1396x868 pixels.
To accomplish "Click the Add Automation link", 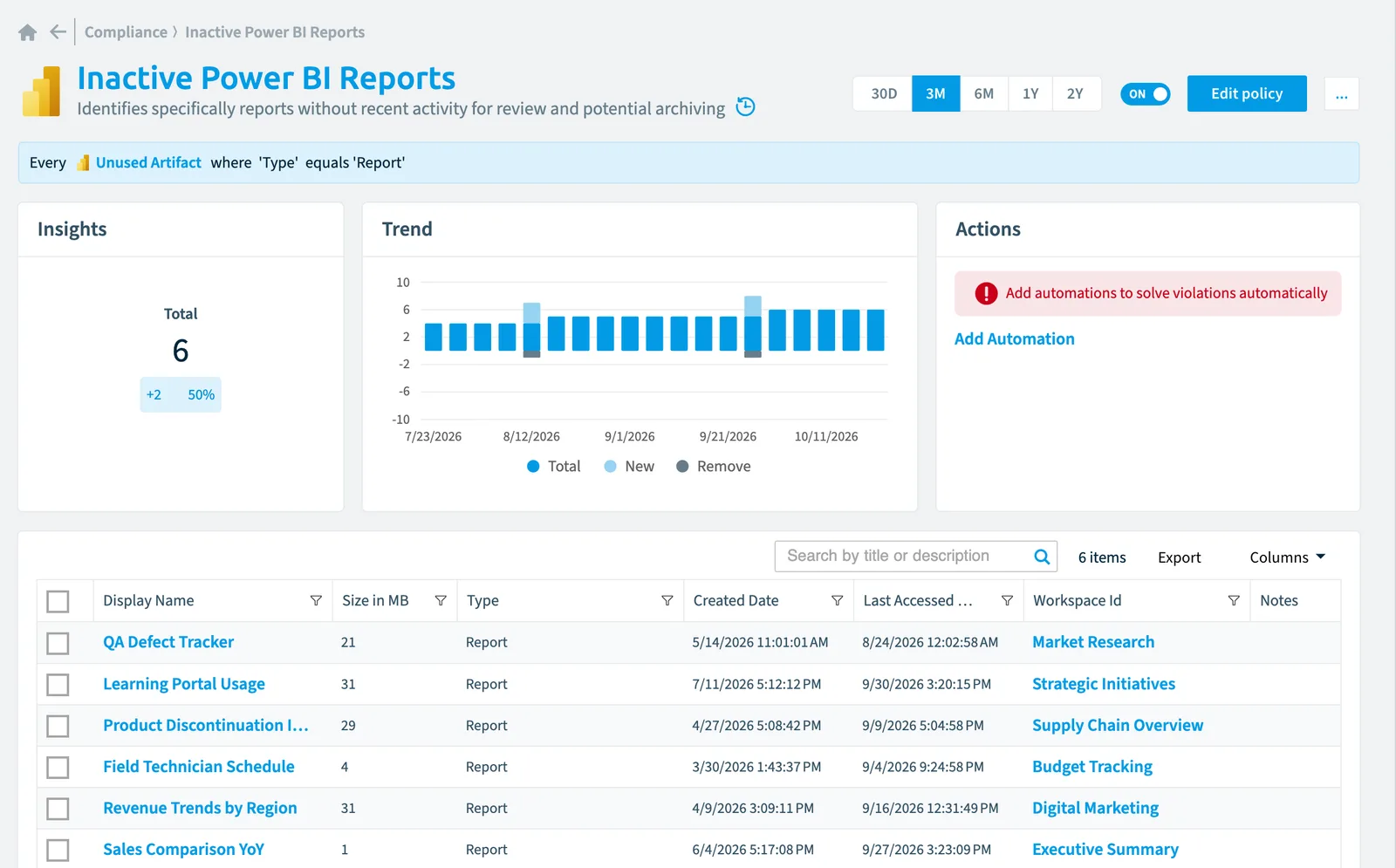I will point(1014,339).
